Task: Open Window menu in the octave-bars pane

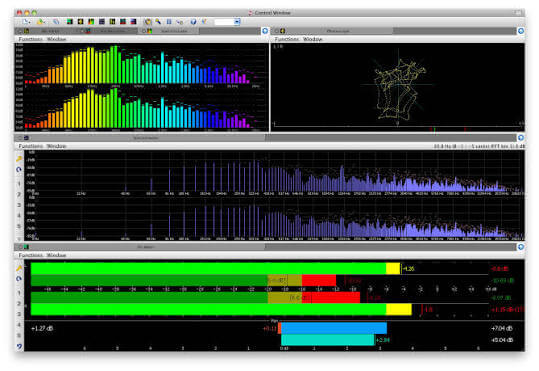Action: 56,39
